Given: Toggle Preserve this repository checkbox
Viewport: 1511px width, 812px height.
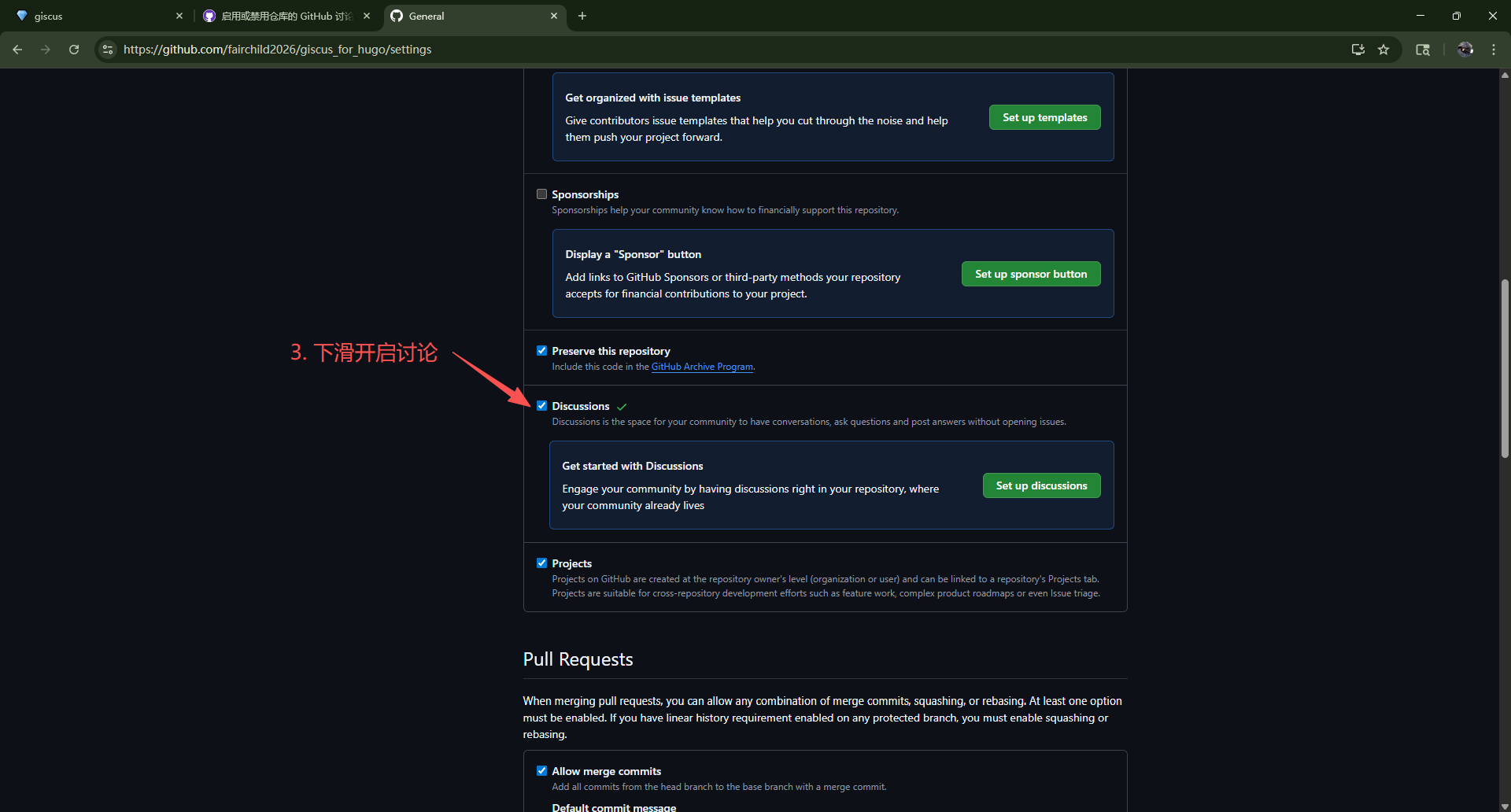Looking at the screenshot, I should tap(541, 351).
